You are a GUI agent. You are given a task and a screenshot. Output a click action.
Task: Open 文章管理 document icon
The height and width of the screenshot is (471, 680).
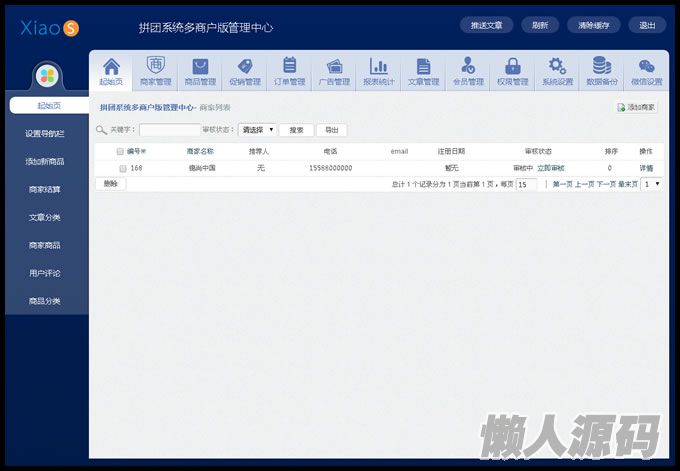[424, 71]
